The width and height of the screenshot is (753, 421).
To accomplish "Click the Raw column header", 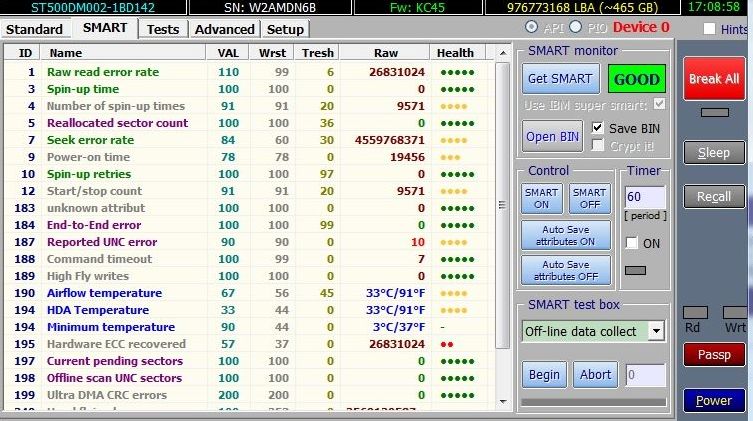I will [386, 53].
